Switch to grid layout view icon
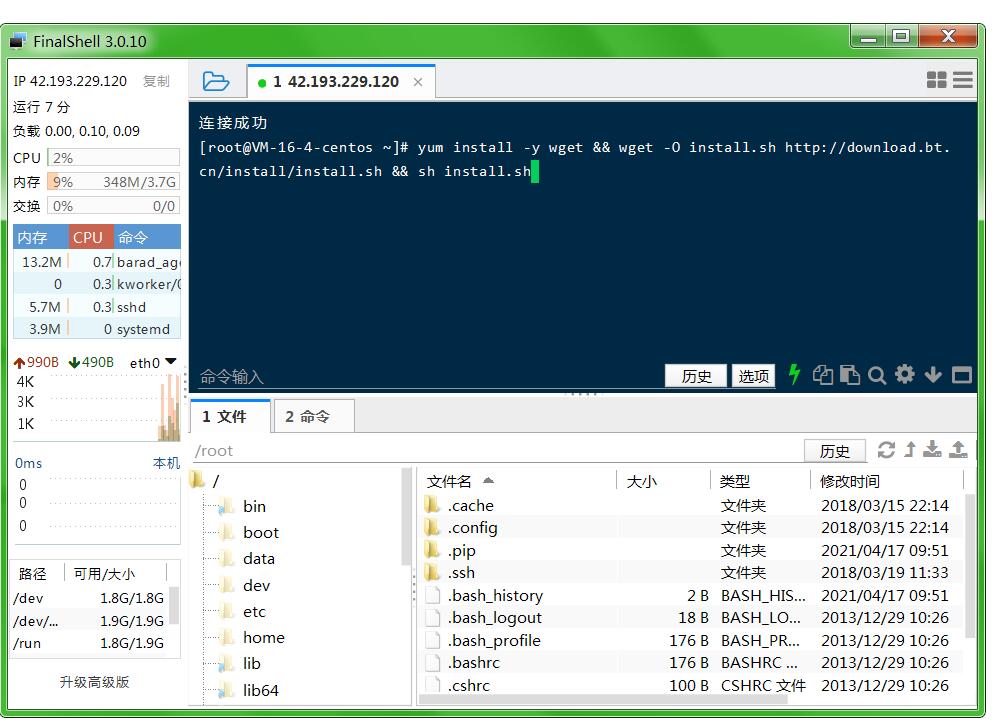 (936, 80)
